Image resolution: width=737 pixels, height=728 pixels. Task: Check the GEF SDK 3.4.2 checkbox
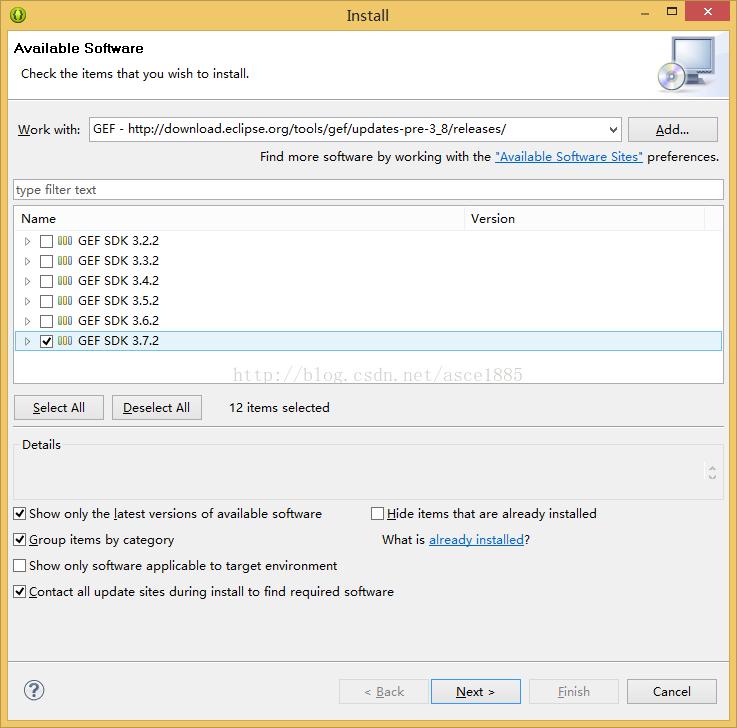46,281
